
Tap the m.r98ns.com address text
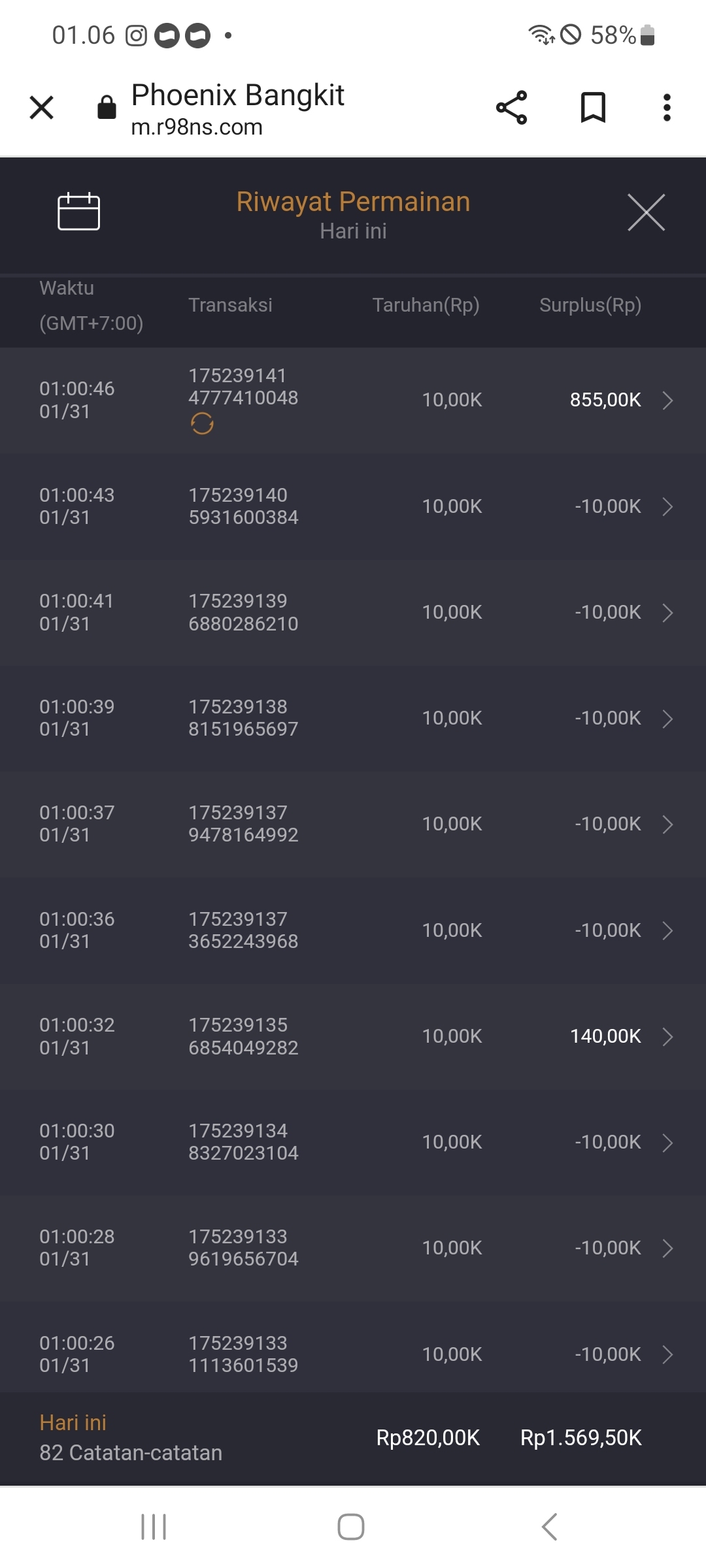197,127
